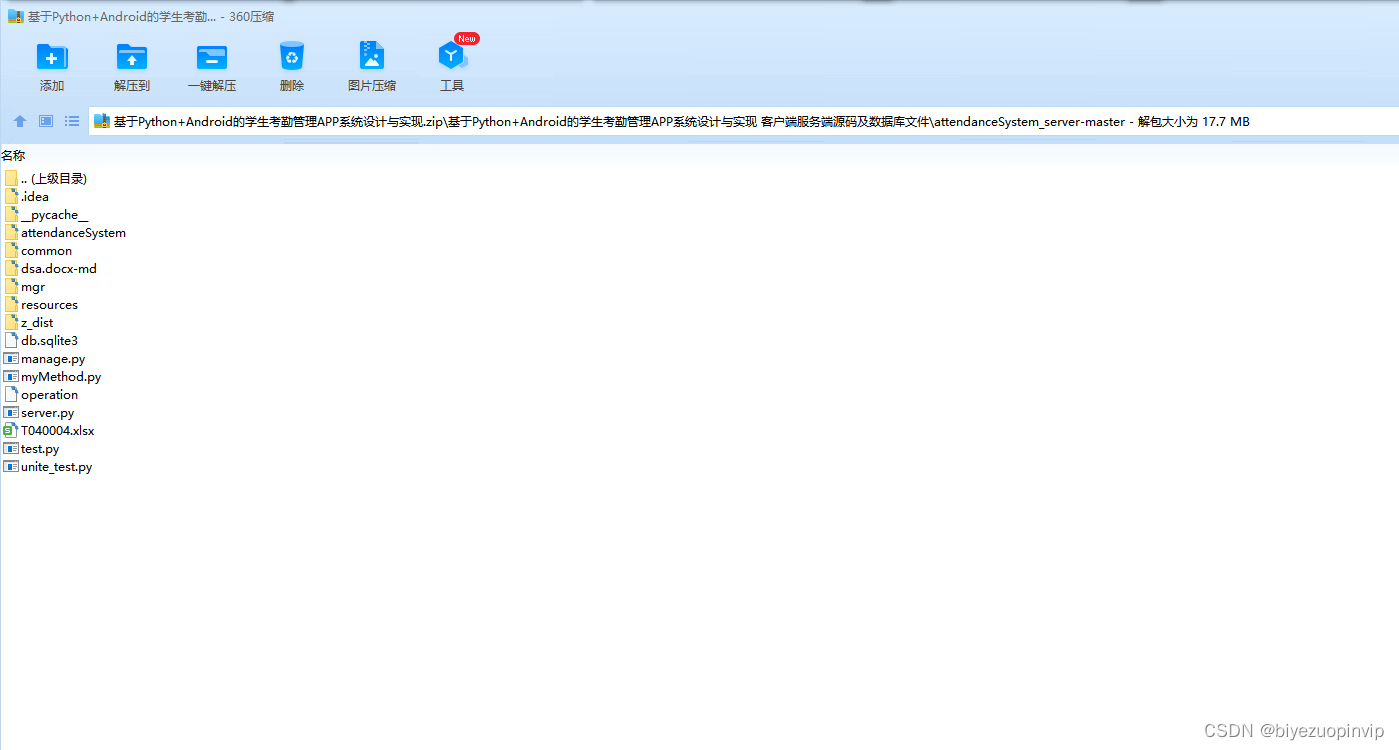Open the Image Compression (图片压缩) tool
This screenshot has width=1399, height=750.
(372, 56)
